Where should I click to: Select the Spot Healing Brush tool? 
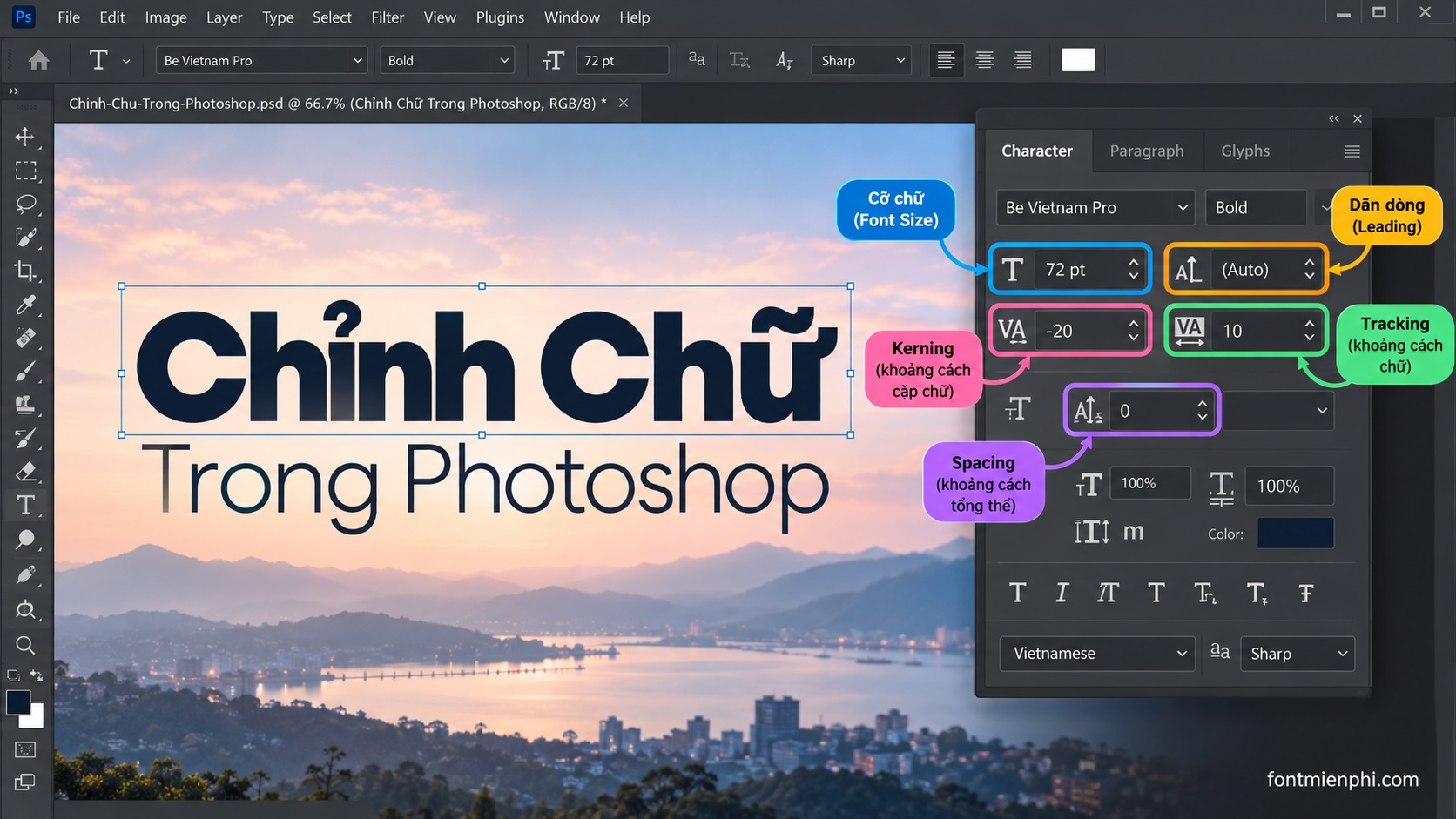pos(25,338)
